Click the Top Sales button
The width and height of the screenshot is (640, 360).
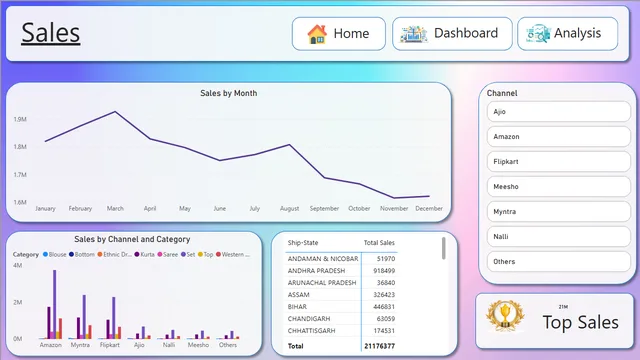[555, 321]
